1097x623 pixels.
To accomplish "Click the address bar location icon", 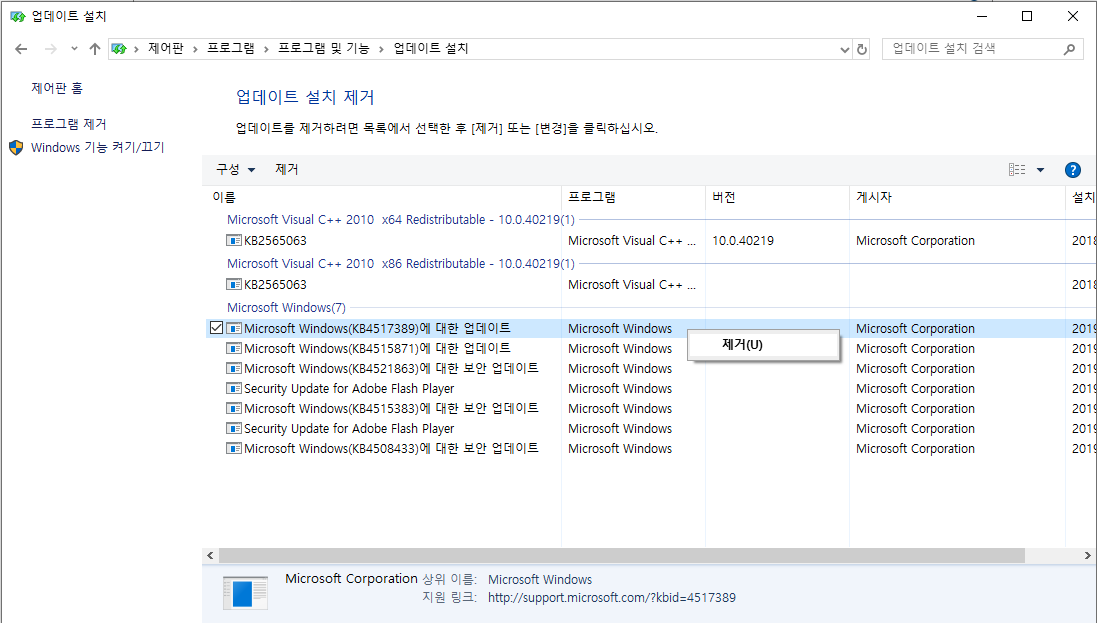I will pyautogui.click(x=119, y=49).
